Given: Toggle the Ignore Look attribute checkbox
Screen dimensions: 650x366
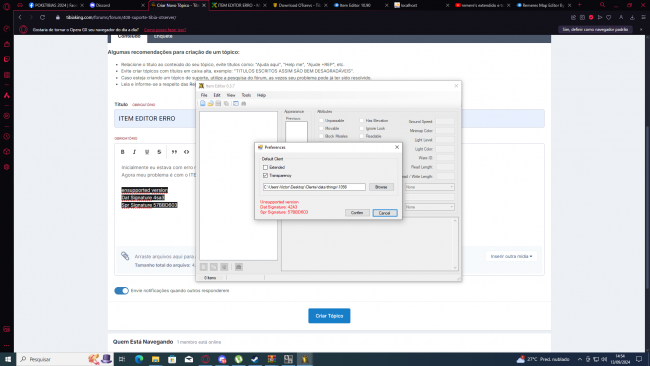Looking at the screenshot, I should tap(361, 128).
